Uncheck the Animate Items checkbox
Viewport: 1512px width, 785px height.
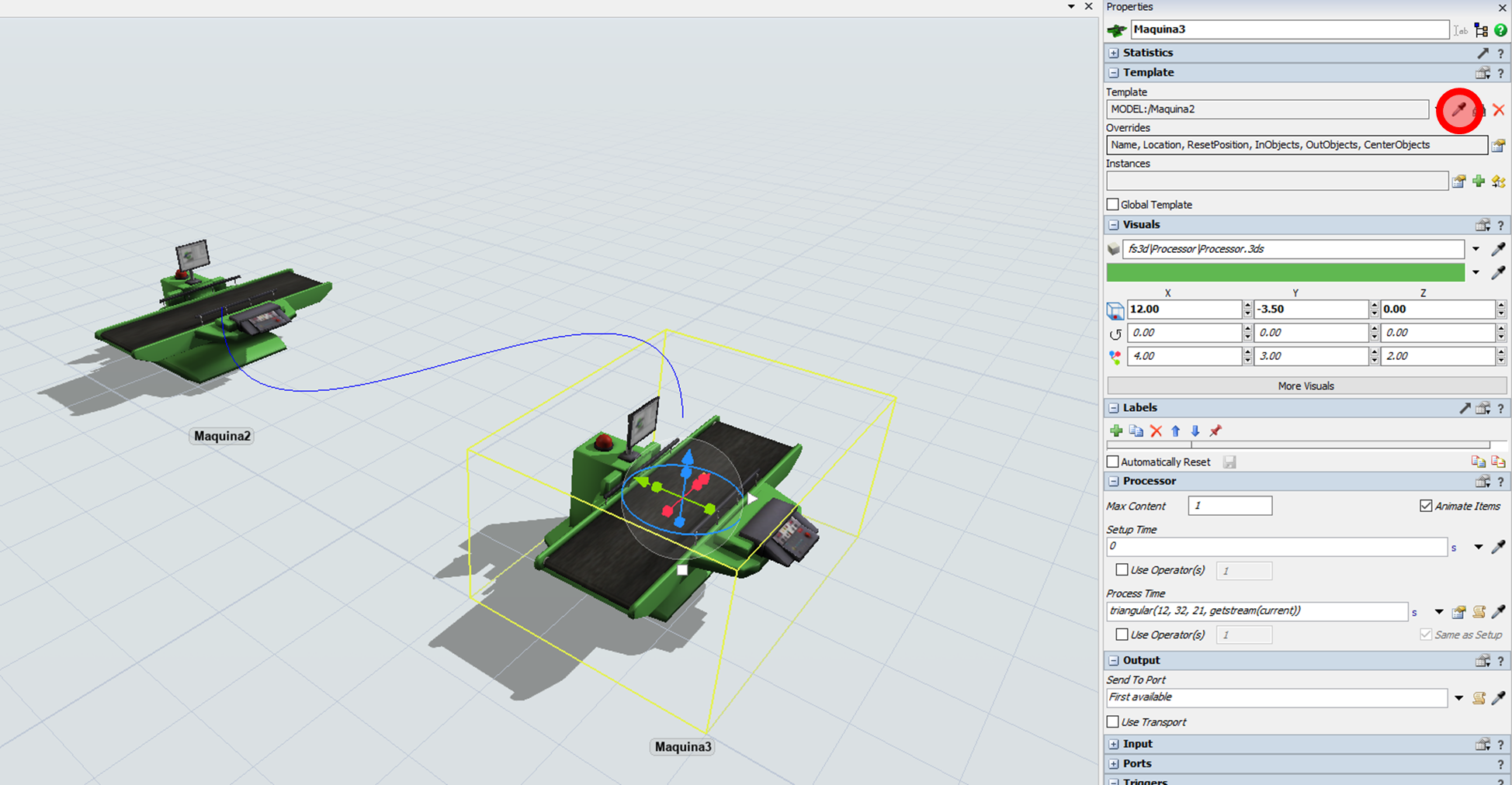click(x=1426, y=506)
